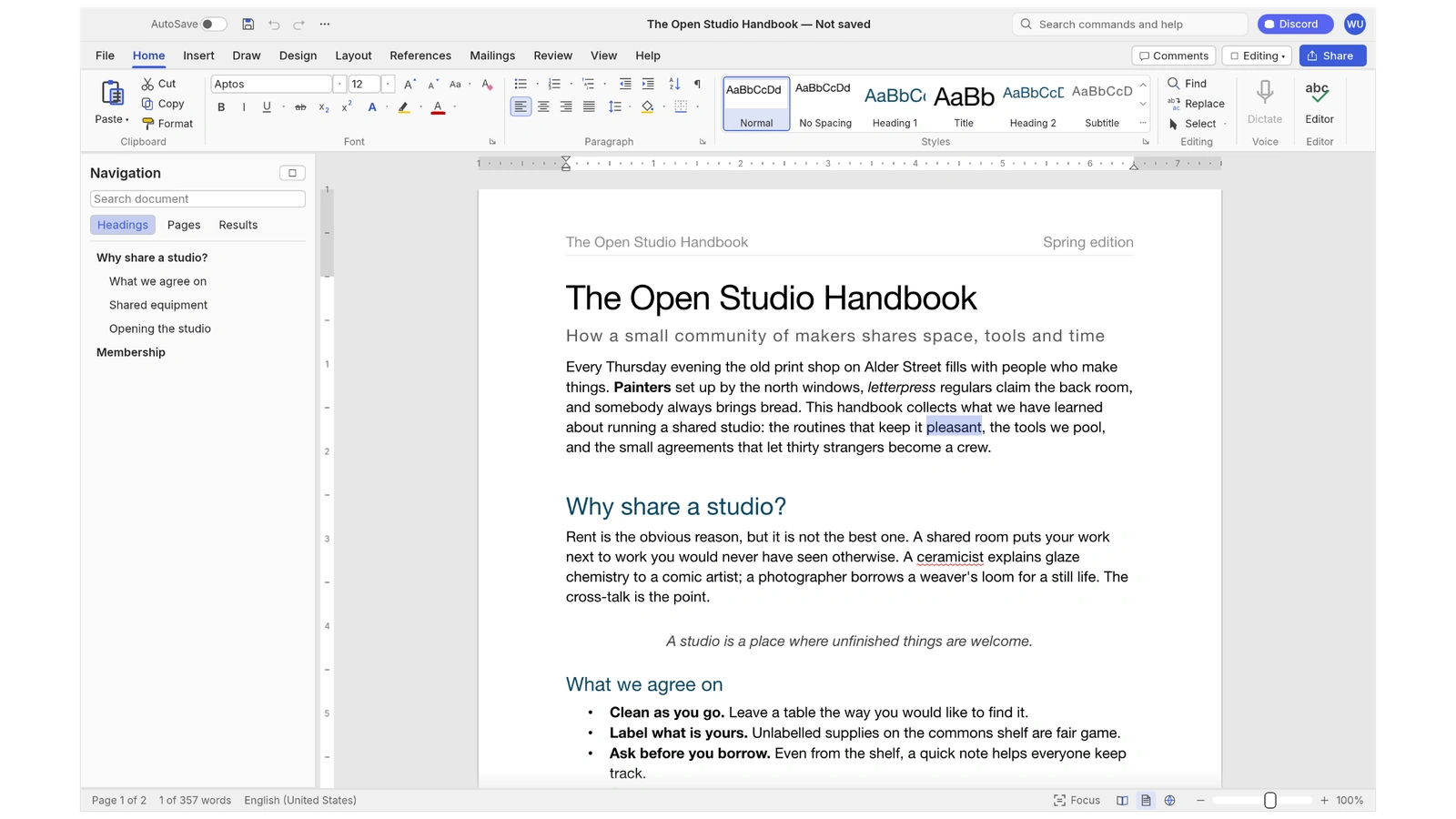The image size is (1456, 819).
Task: Launch the Editor spelling checker
Action: 1319,103
